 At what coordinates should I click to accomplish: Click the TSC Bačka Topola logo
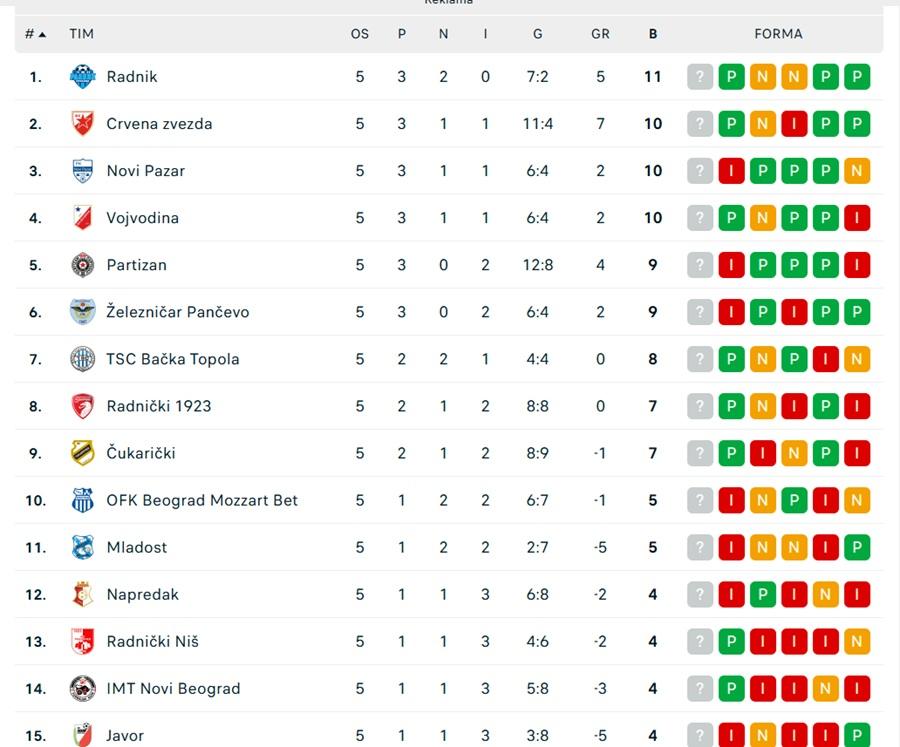coord(82,359)
